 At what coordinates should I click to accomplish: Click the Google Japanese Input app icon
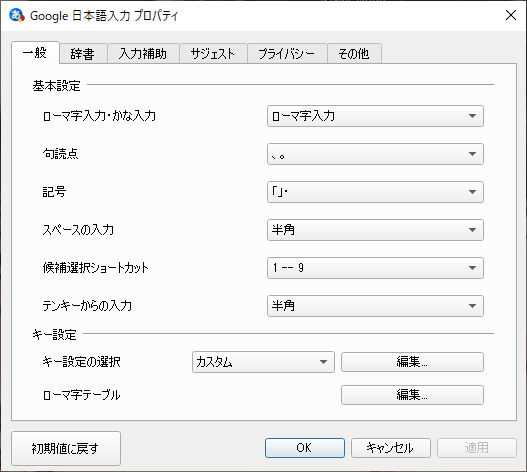pyautogui.click(x=16, y=15)
